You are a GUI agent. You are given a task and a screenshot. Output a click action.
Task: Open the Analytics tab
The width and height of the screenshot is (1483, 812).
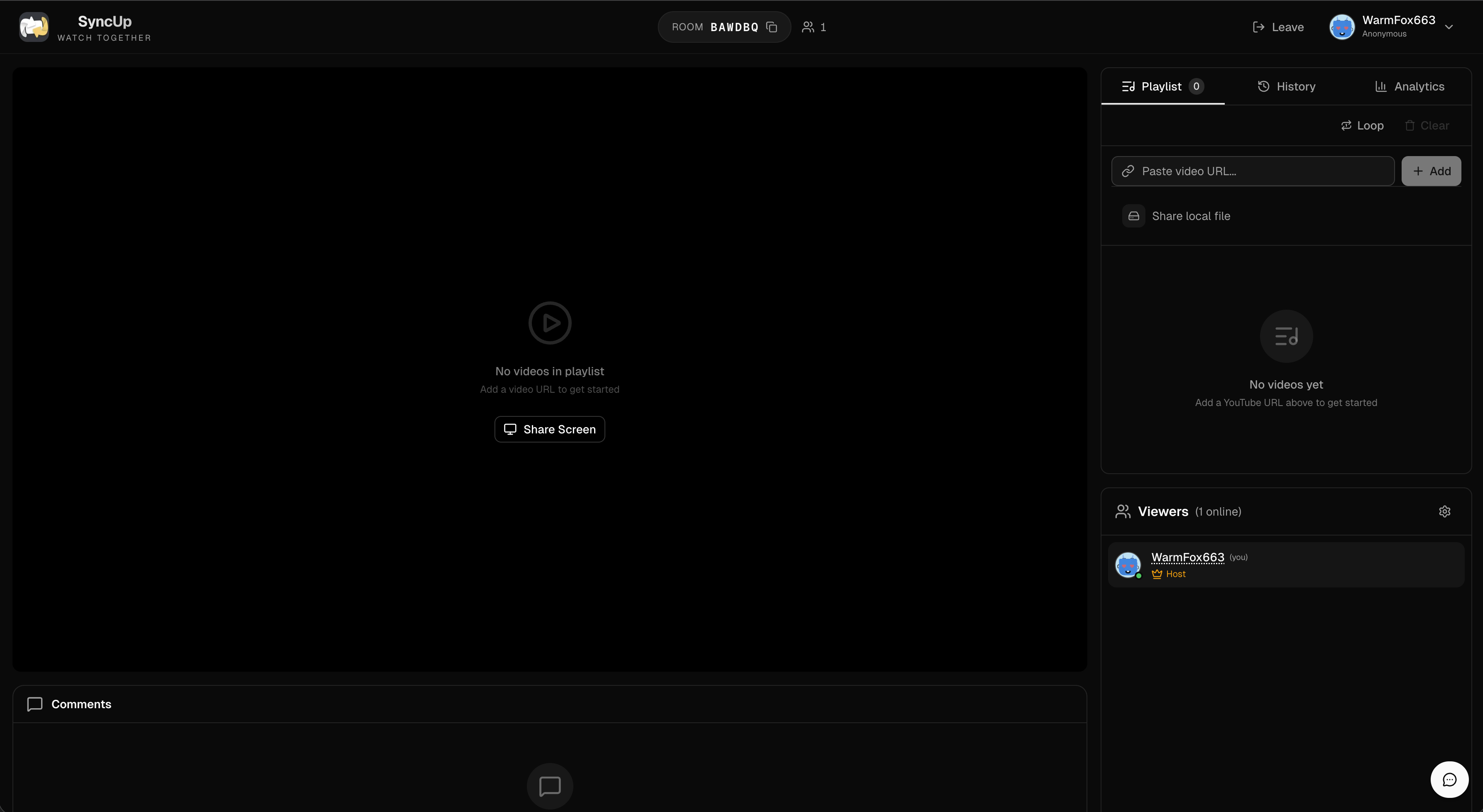(1409, 86)
